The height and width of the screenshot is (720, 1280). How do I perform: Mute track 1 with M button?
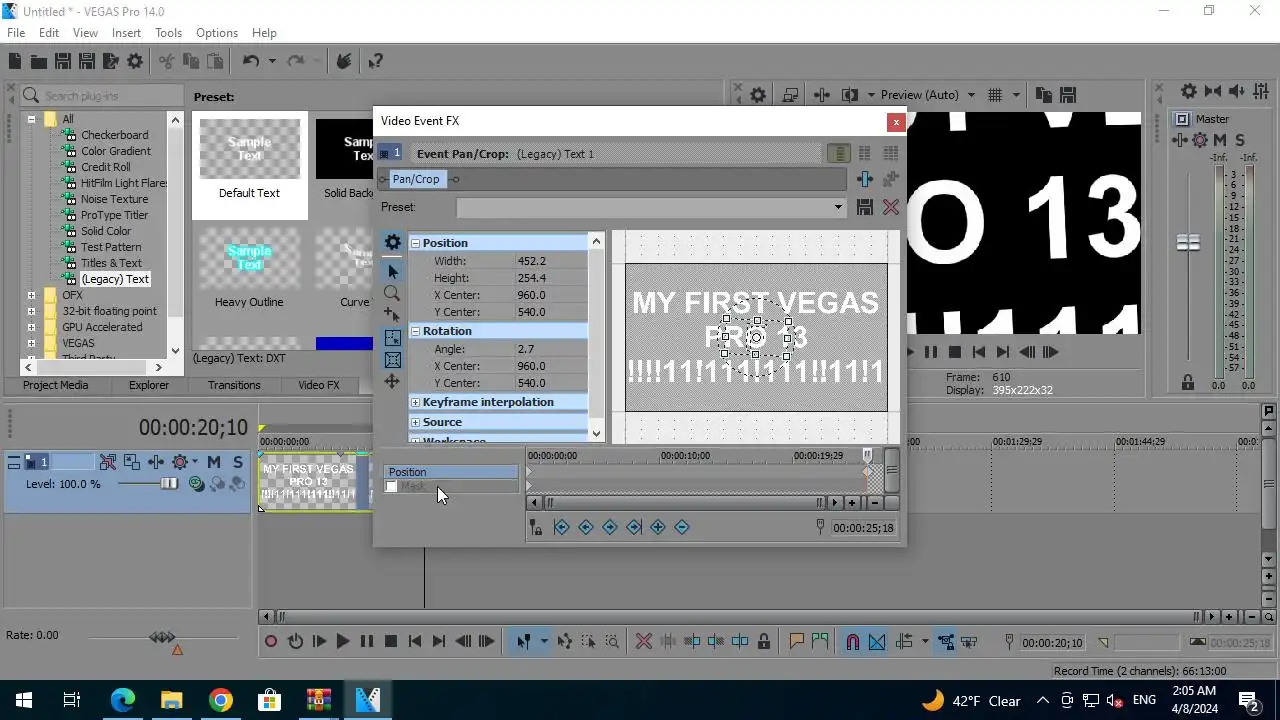[x=214, y=462]
